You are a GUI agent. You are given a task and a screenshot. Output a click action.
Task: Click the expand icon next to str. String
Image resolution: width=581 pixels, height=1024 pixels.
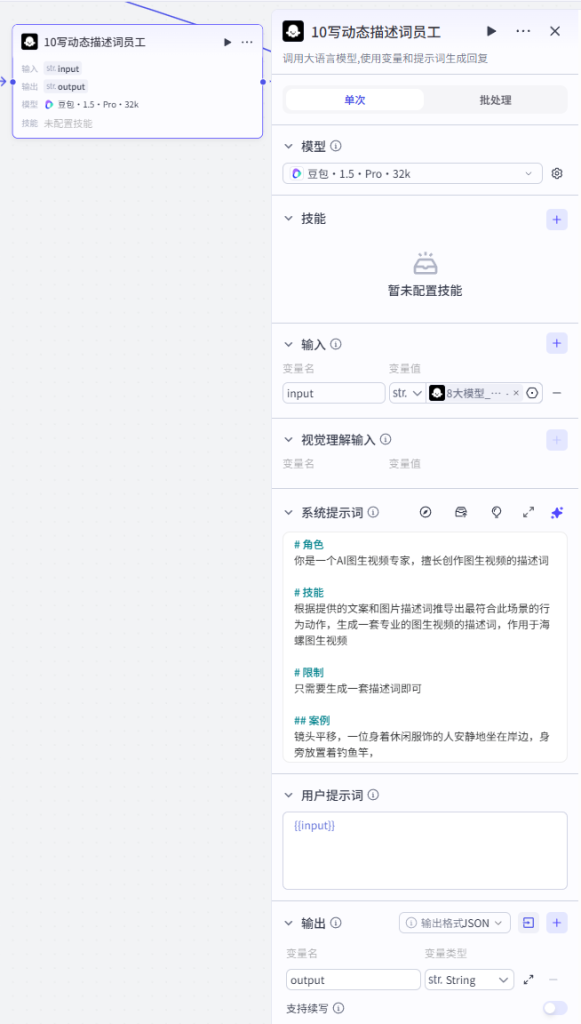click(x=529, y=980)
